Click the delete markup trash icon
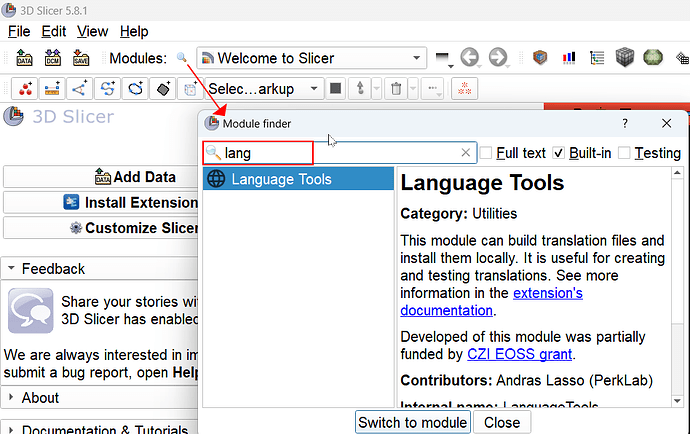The height and width of the screenshot is (434, 690). pyautogui.click(x=396, y=89)
